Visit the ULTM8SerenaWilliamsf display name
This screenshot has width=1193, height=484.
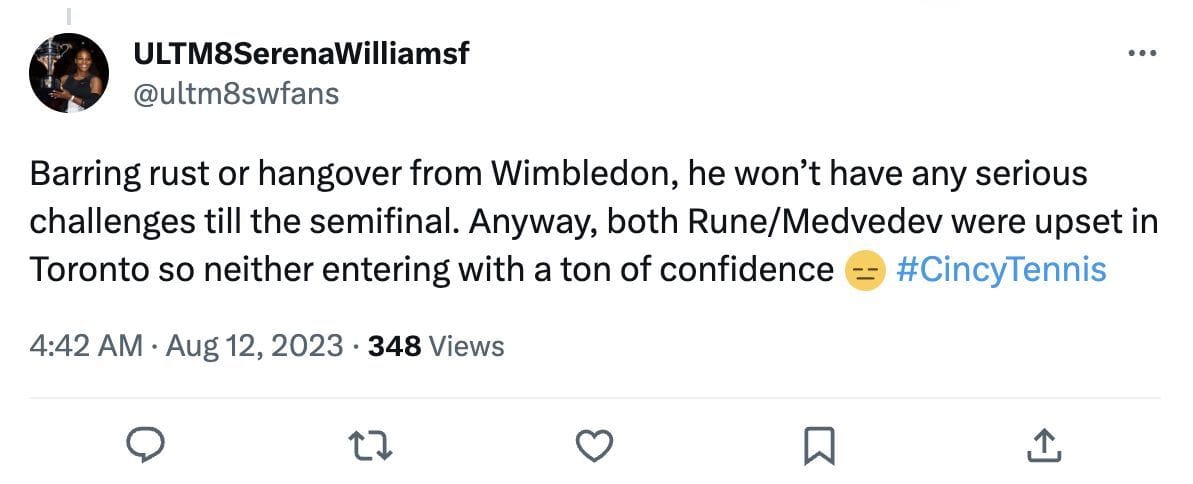301,56
